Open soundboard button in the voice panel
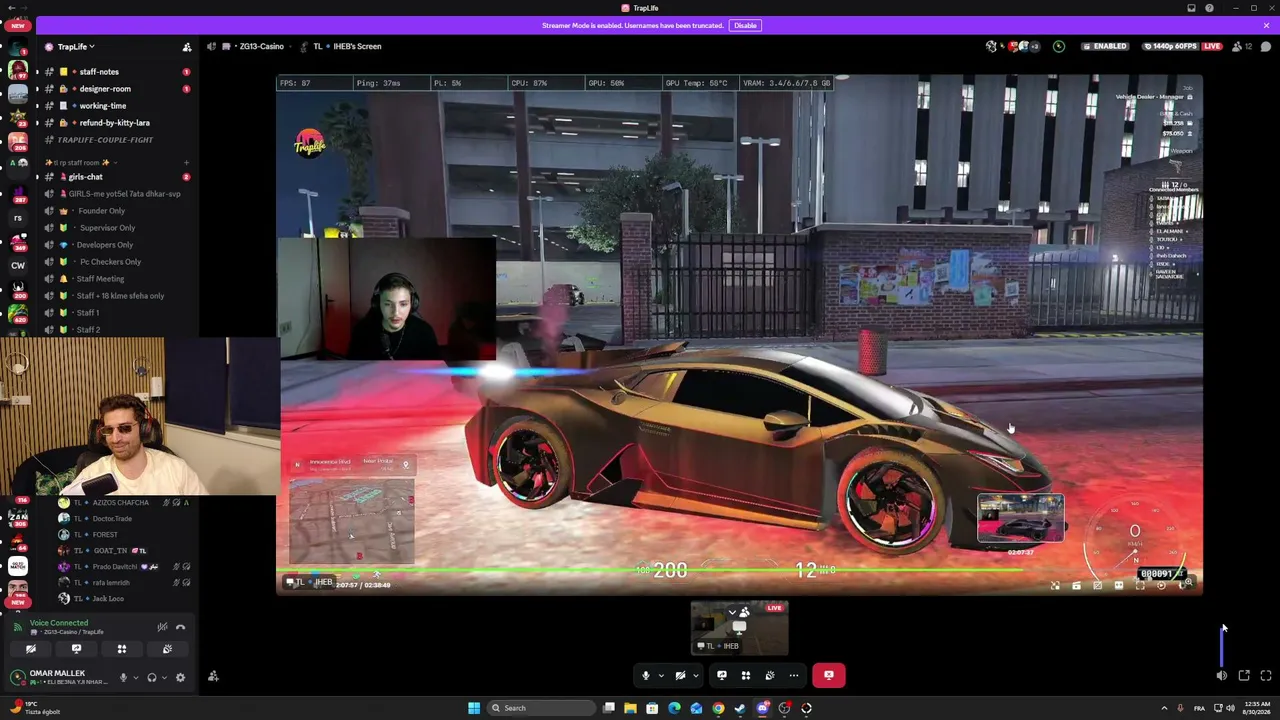 tap(167, 649)
